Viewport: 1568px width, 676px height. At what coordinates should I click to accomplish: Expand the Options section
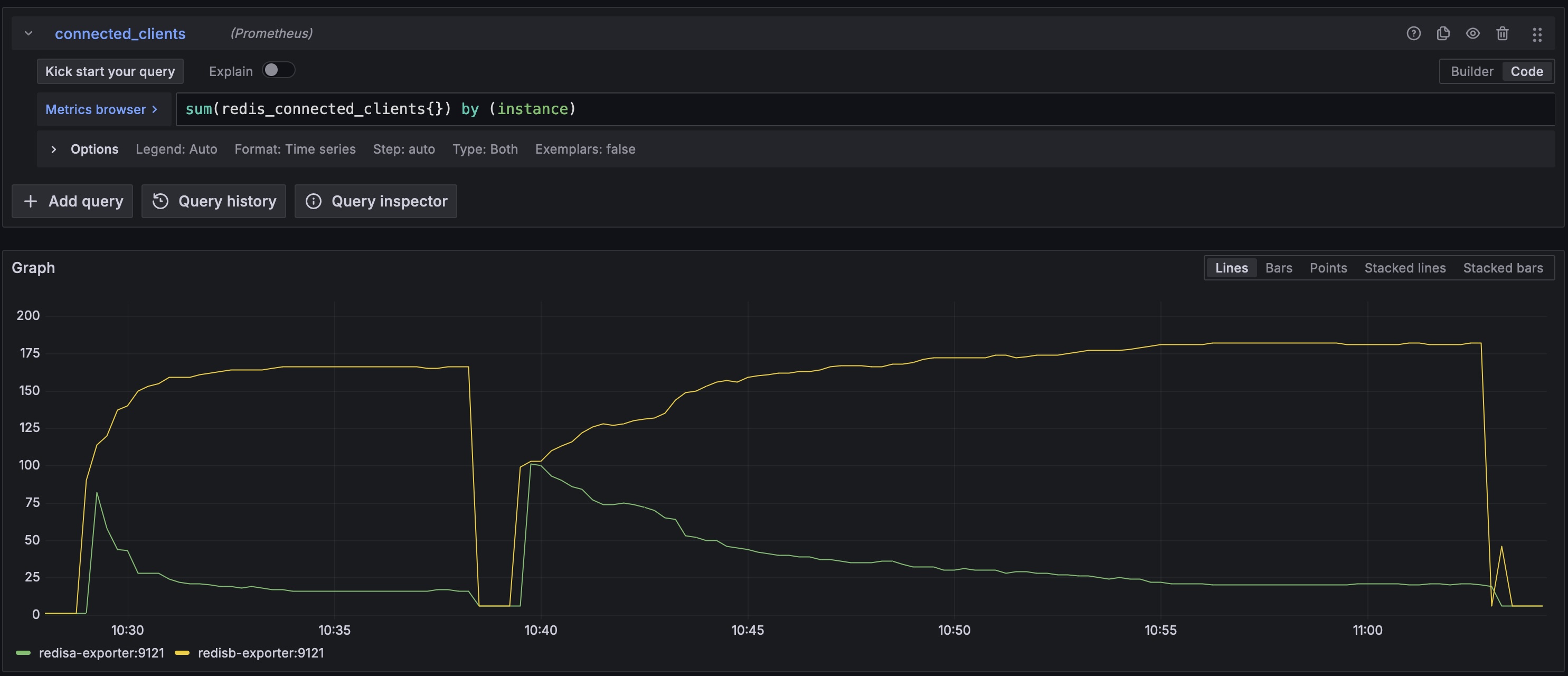53,149
